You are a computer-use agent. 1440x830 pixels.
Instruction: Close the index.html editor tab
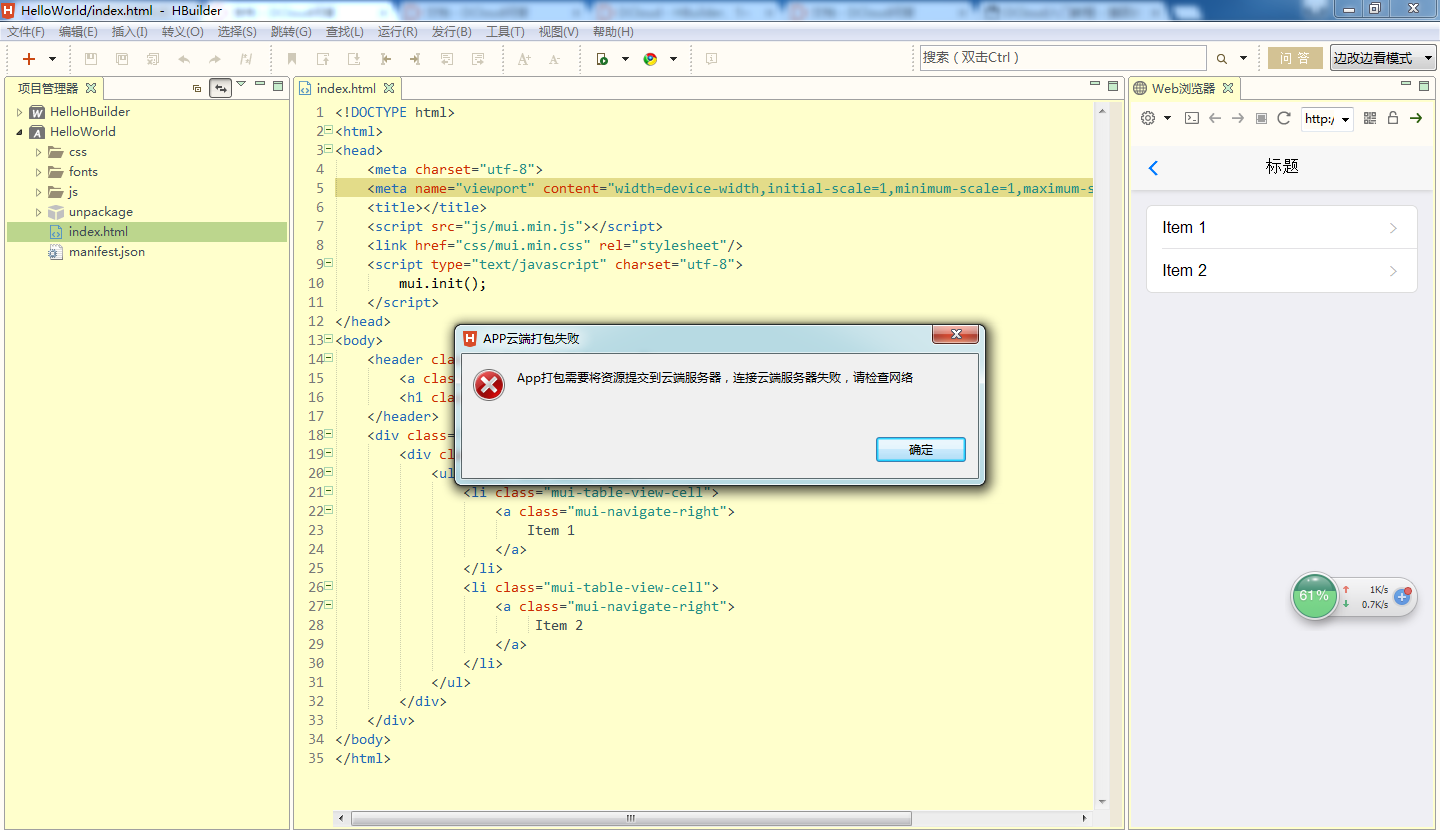click(389, 88)
